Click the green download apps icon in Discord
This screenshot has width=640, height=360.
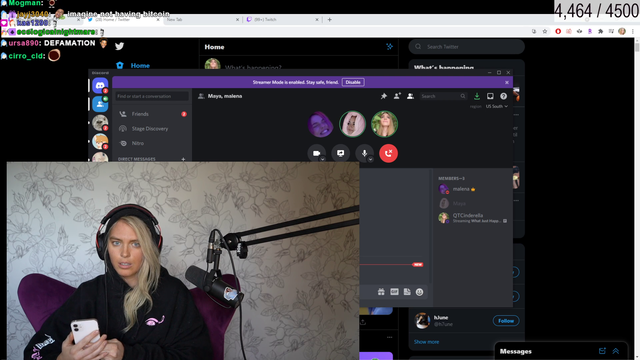(477, 96)
